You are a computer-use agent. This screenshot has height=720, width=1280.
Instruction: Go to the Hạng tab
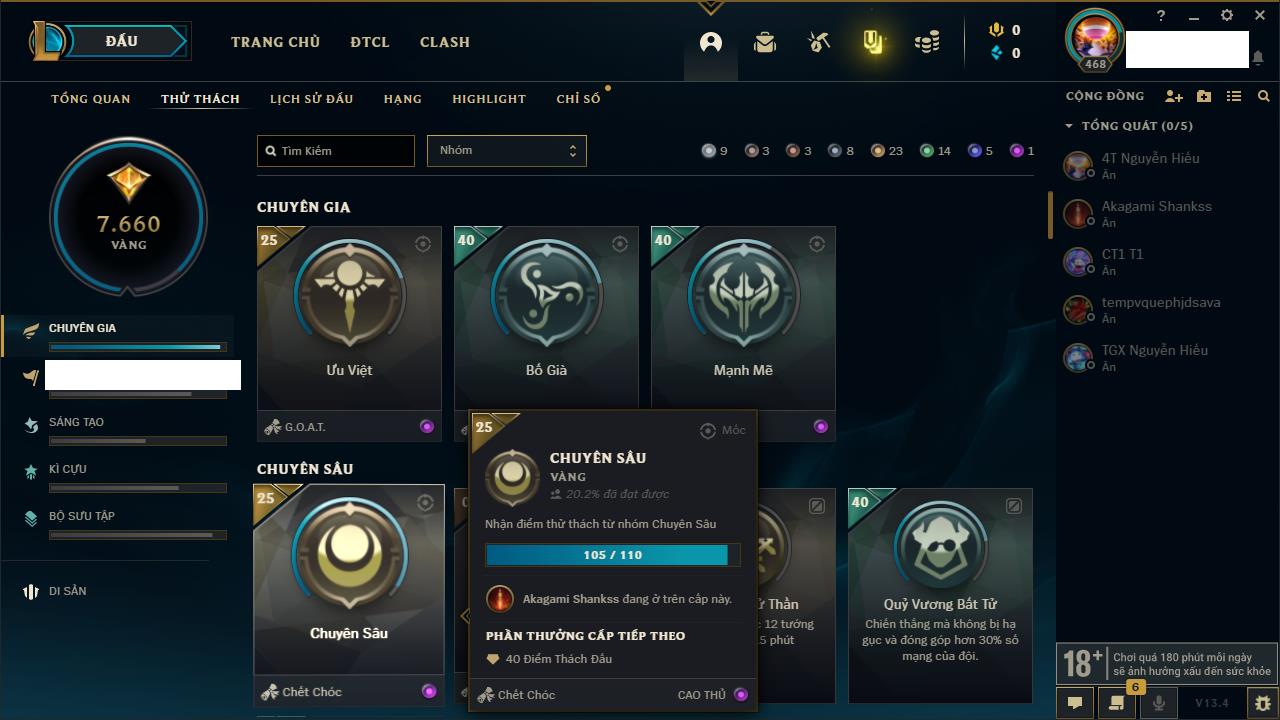[x=402, y=99]
